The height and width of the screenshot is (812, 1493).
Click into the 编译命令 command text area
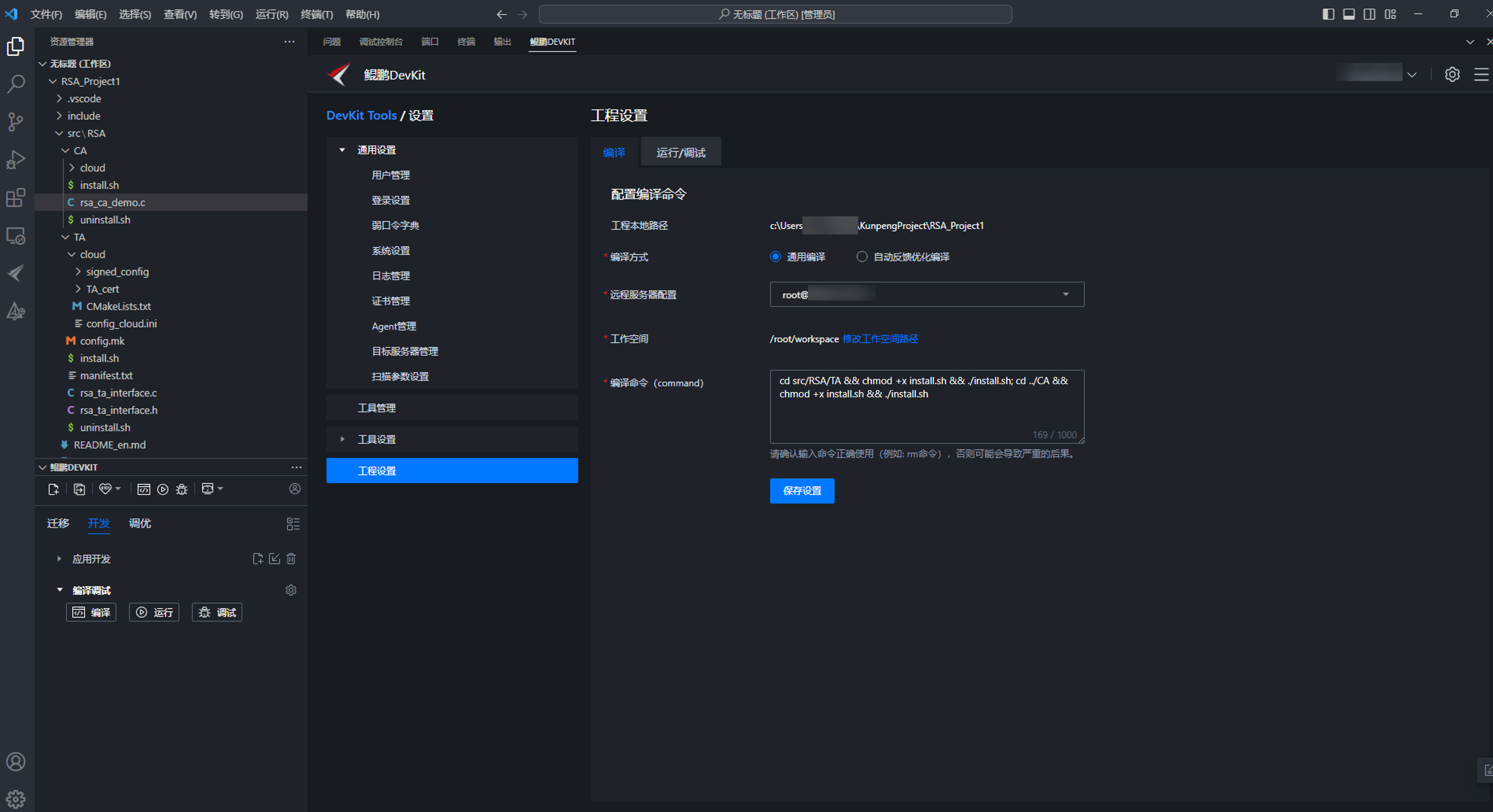click(927, 407)
